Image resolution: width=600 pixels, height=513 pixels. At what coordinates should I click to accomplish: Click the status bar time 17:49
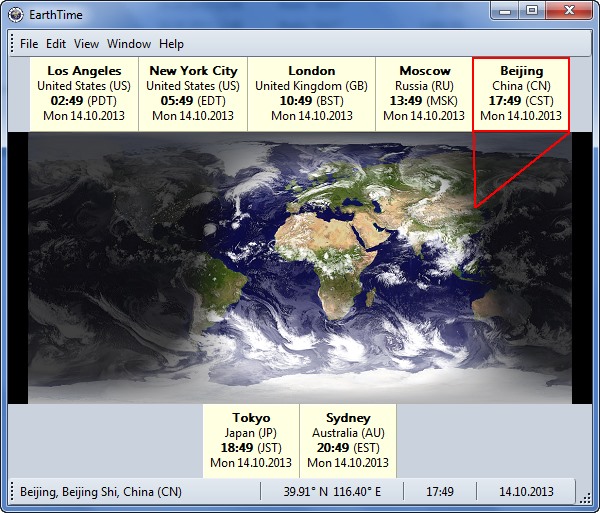click(440, 492)
